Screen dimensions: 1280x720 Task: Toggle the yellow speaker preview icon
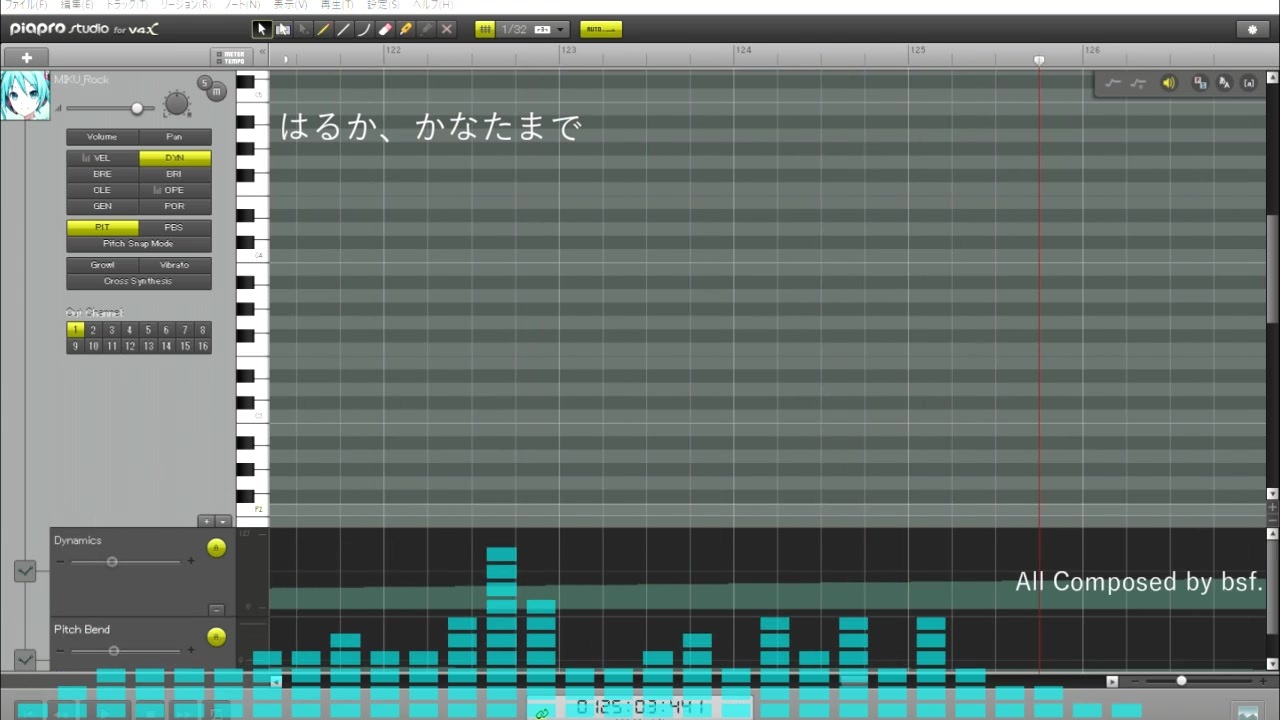click(x=1168, y=83)
